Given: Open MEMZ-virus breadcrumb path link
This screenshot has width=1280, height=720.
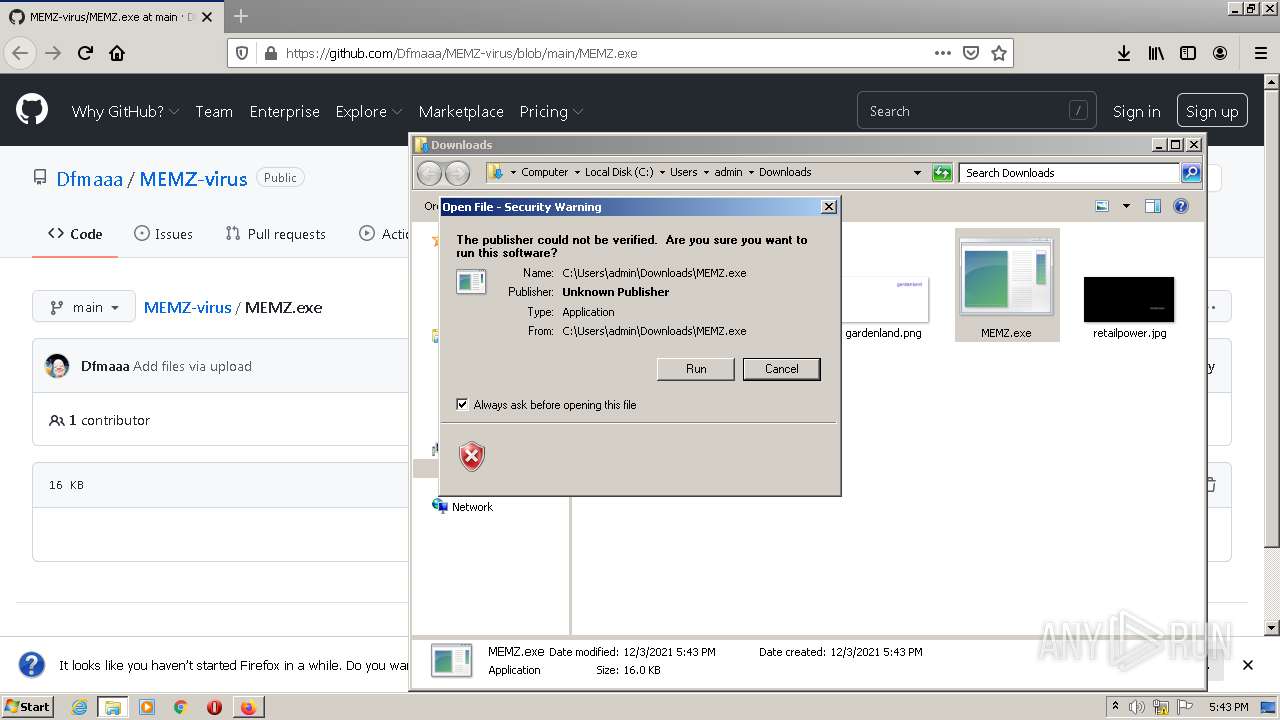Looking at the screenshot, I should point(187,307).
